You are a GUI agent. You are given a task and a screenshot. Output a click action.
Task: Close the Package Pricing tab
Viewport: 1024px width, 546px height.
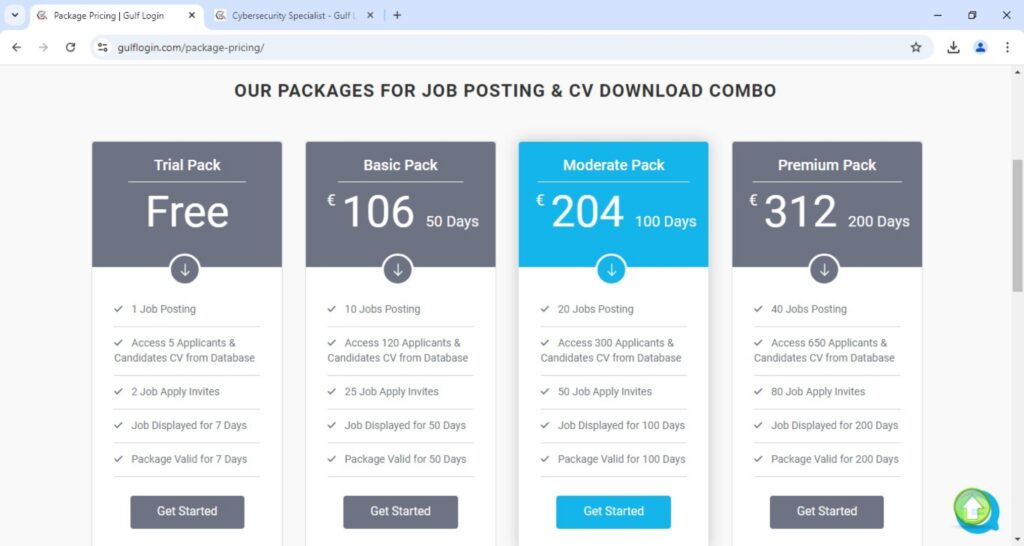click(191, 15)
